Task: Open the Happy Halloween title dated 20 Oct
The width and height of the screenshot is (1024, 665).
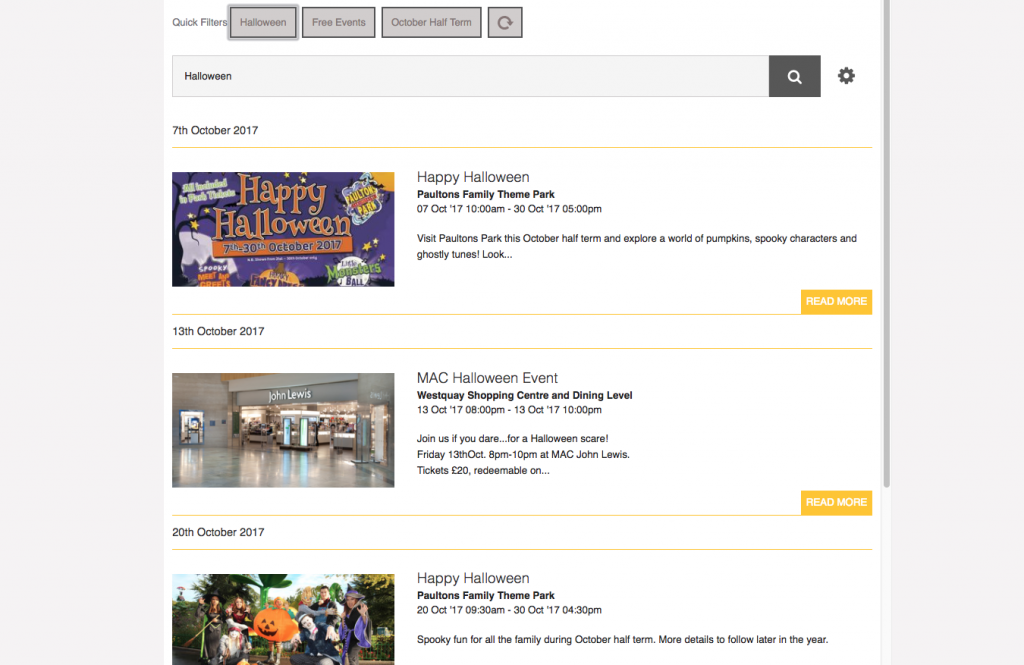Action: pyautogui.click(x=473, y=578)
